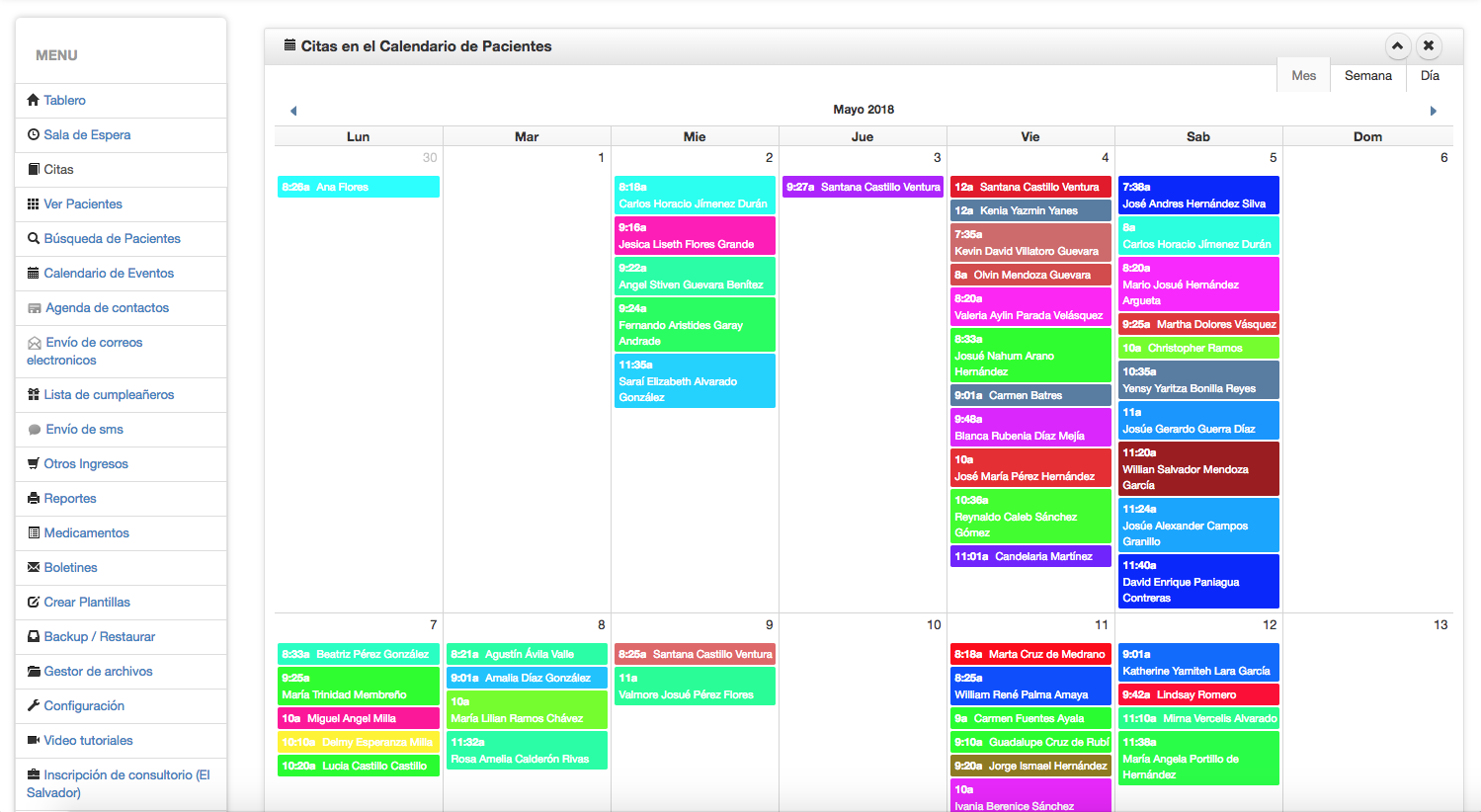
Task: Go to next month with right arrow
Action: (1433, 111)
